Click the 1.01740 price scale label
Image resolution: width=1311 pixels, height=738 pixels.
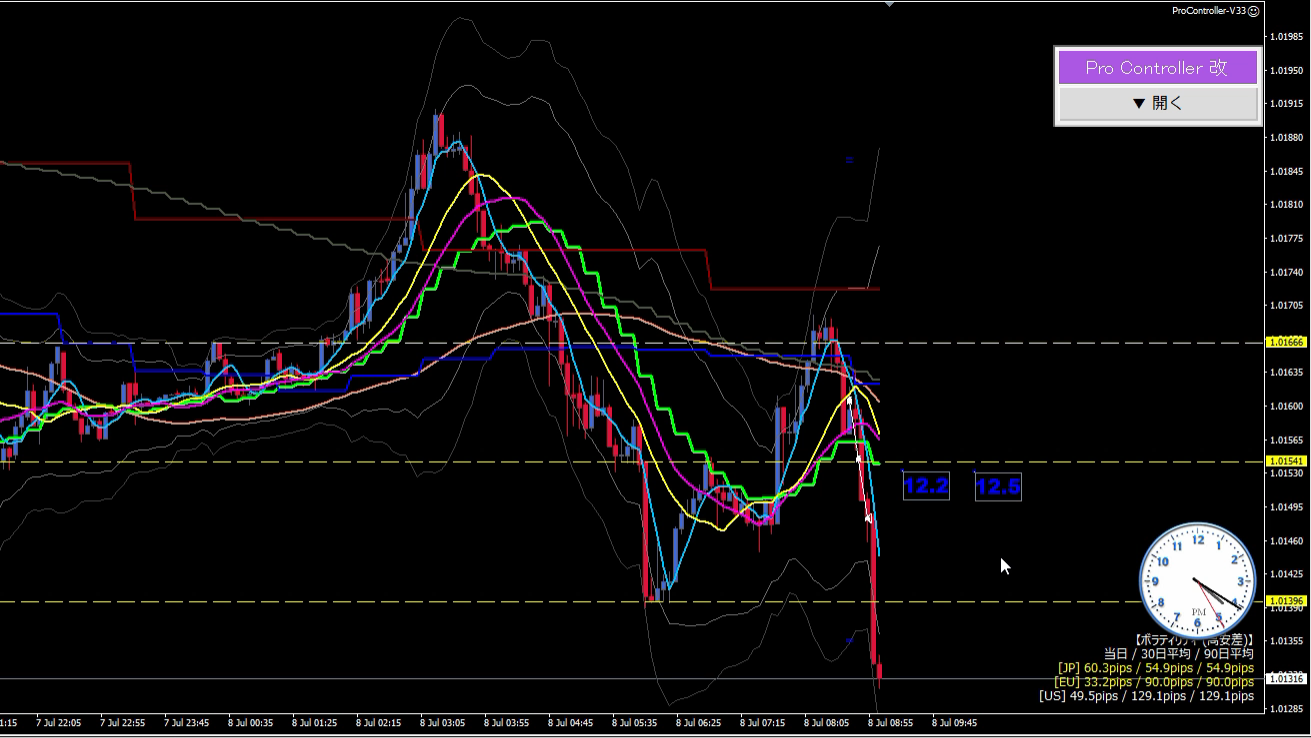[1286, 272]
